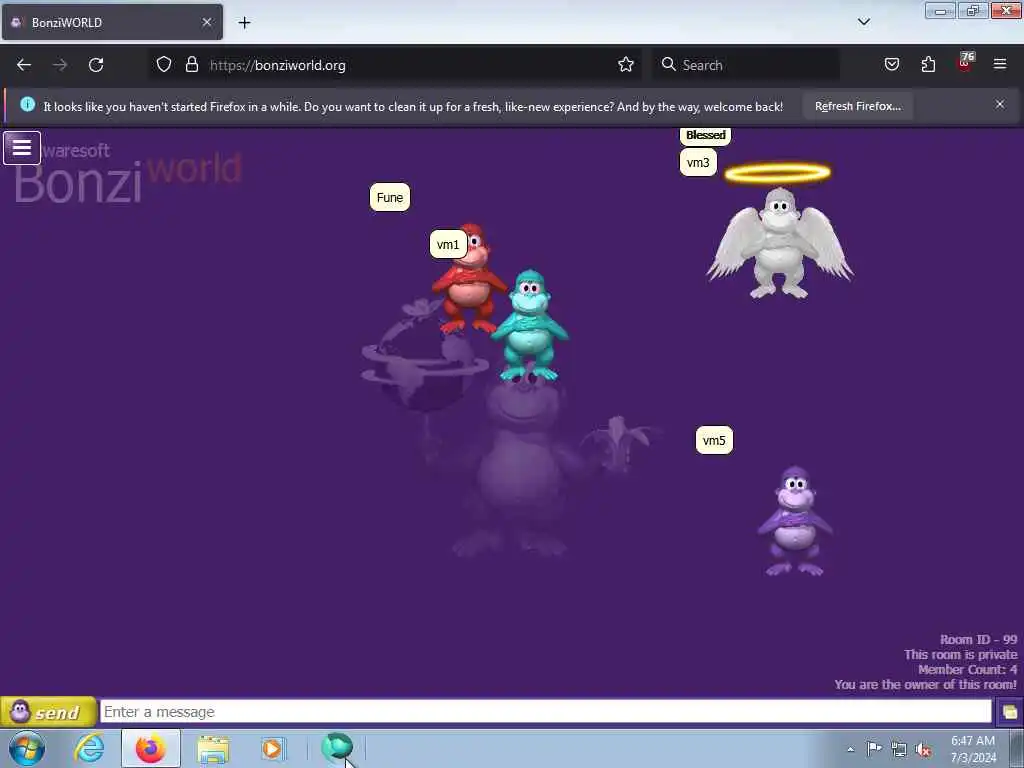This screenshot has height=768, width=1024.
Task: Open Windows Explorer from taskbar
Action: click(213, 748)
